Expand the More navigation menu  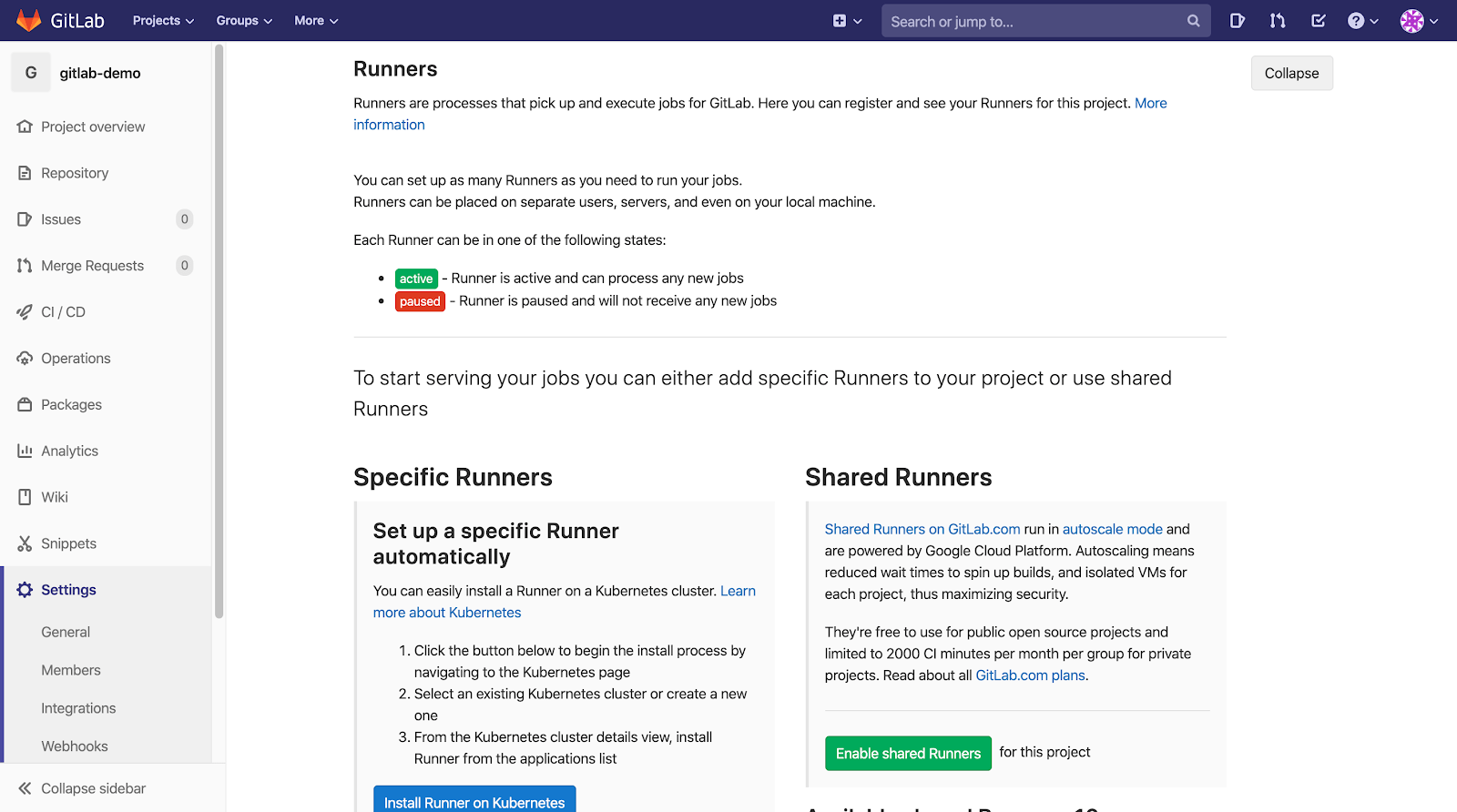[x=316, y=20]
